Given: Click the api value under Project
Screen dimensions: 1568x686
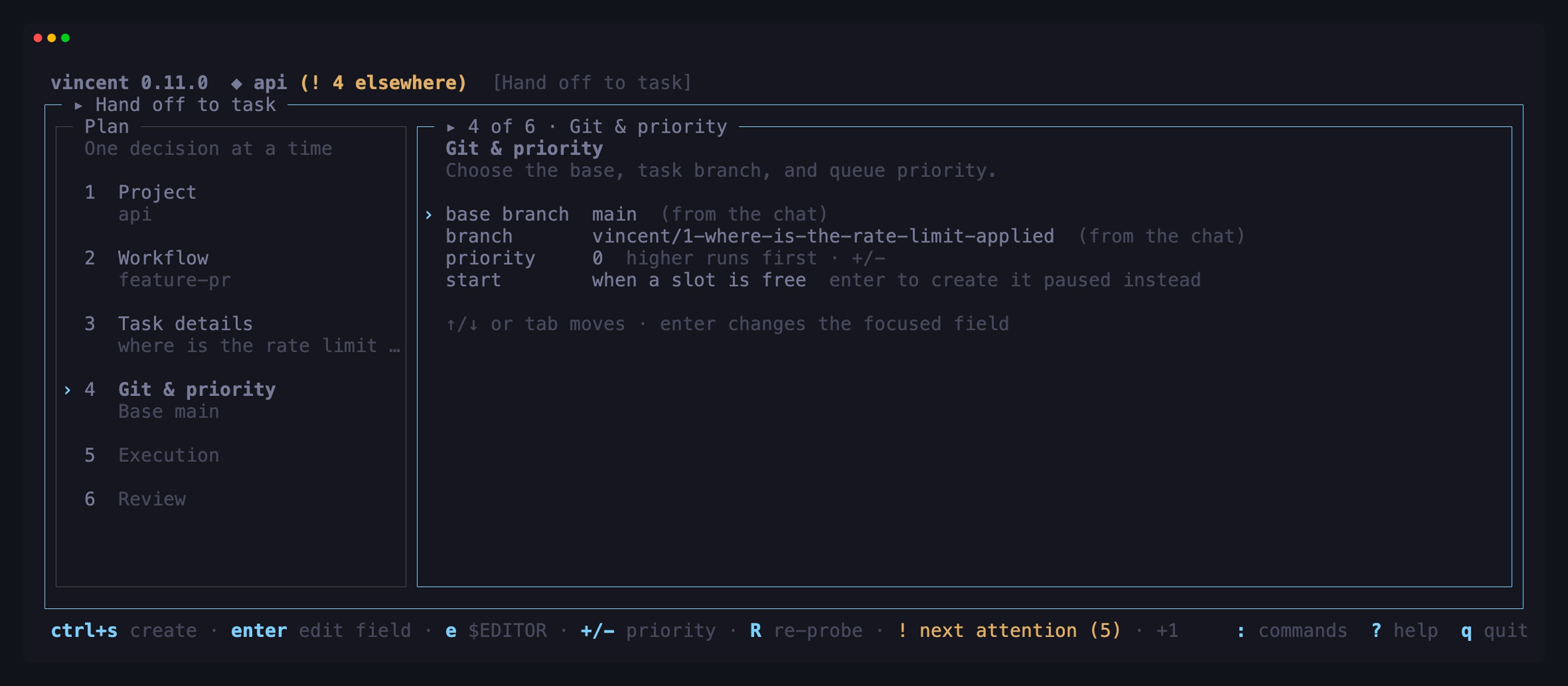Looking at the screenshot, I should tap(135, 215).
